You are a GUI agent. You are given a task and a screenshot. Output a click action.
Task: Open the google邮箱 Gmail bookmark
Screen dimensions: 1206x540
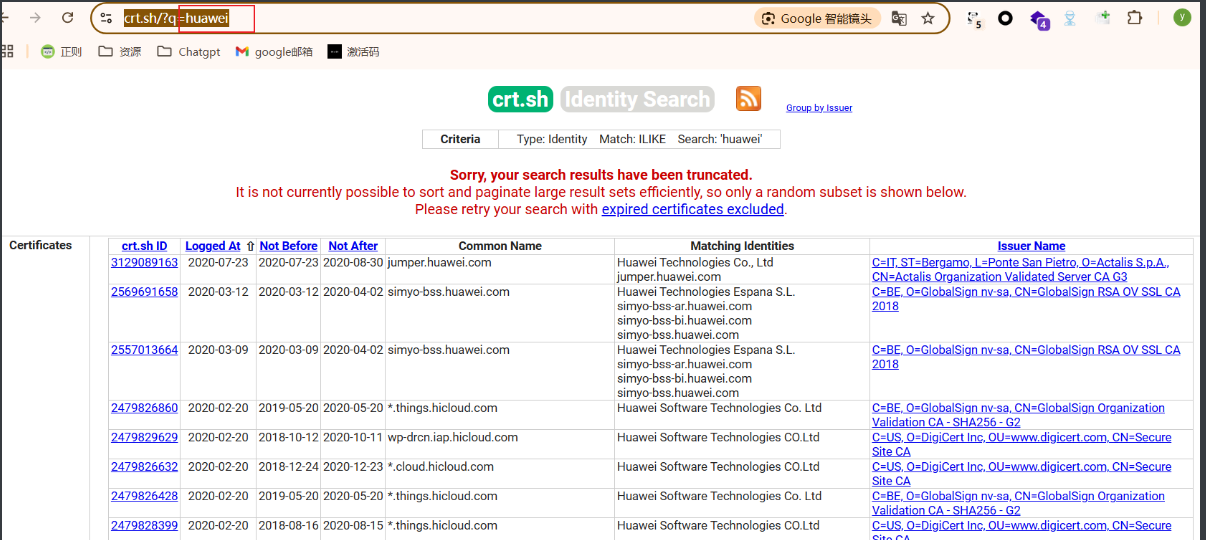273,52
